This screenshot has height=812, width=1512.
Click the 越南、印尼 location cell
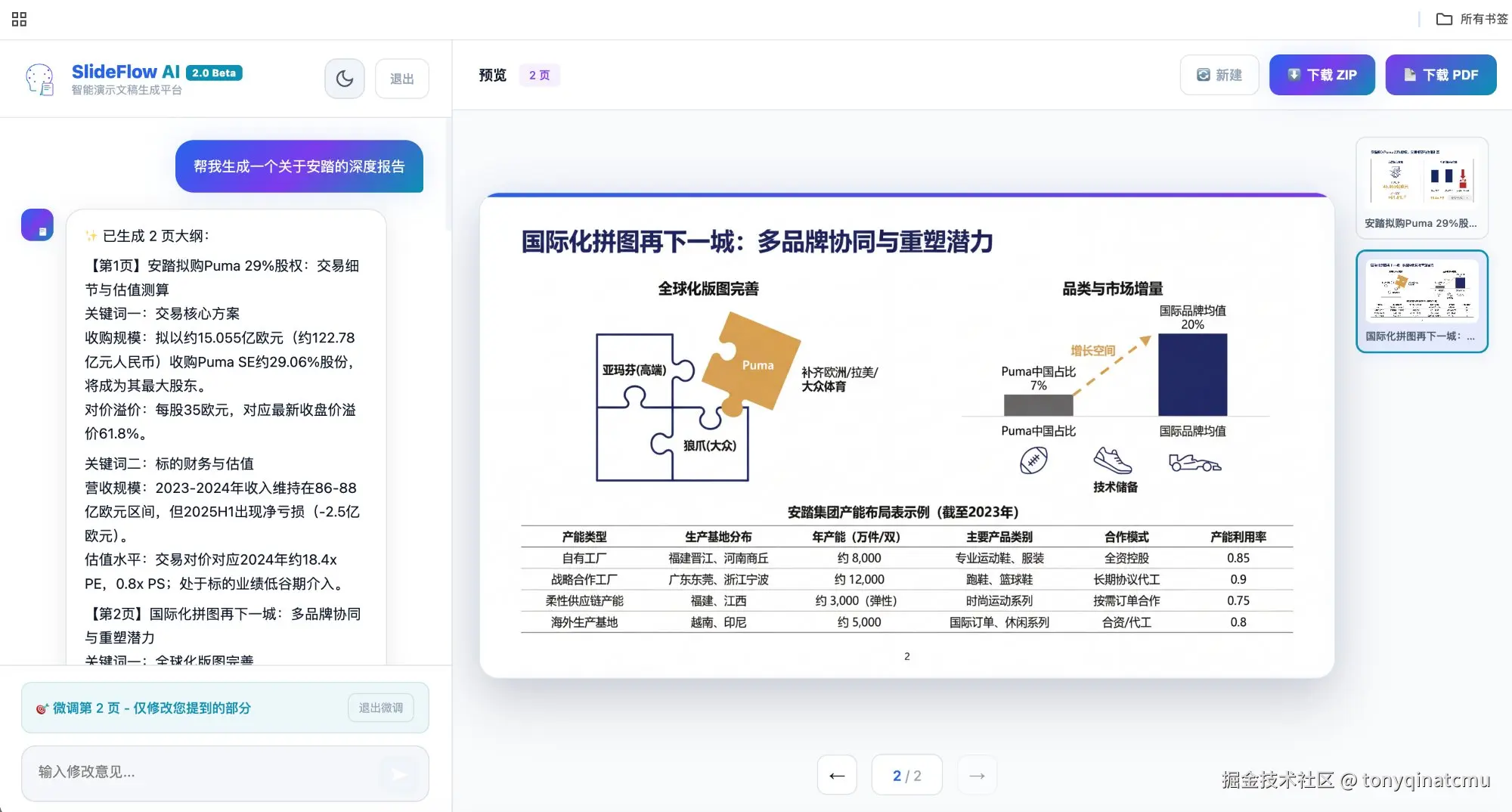[718, 622]
